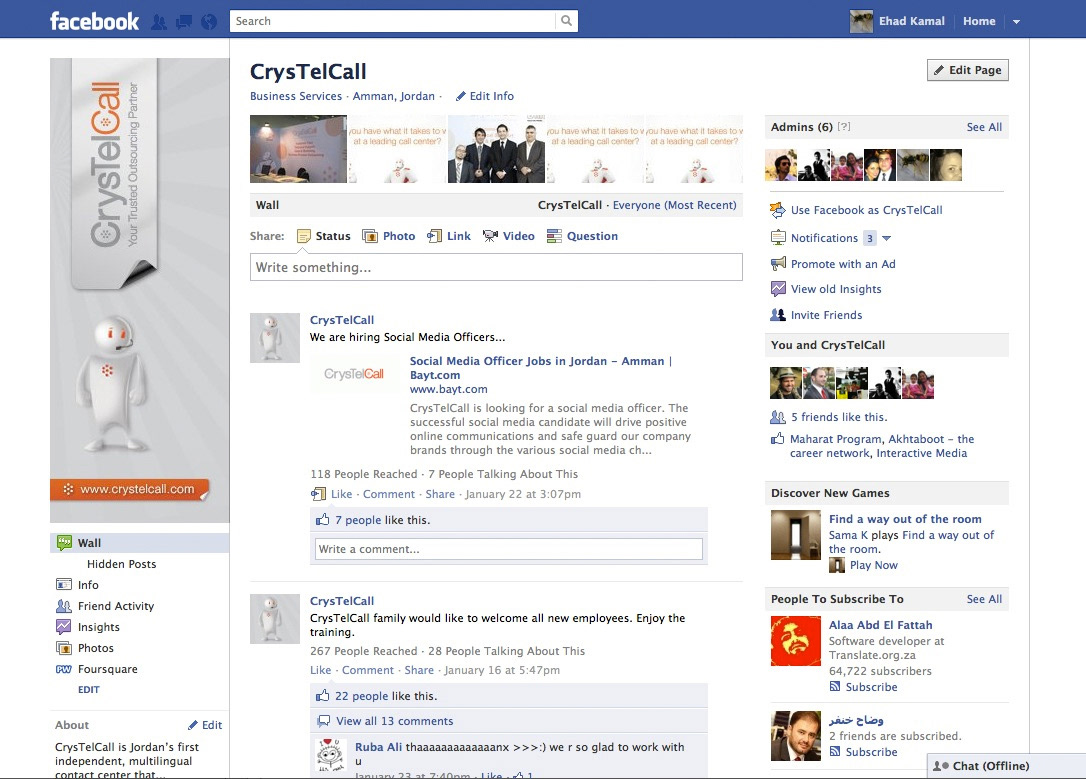Click EDIT under sidebar navigation
Screen dimensions: 1086x779
(x=89, y=690)
